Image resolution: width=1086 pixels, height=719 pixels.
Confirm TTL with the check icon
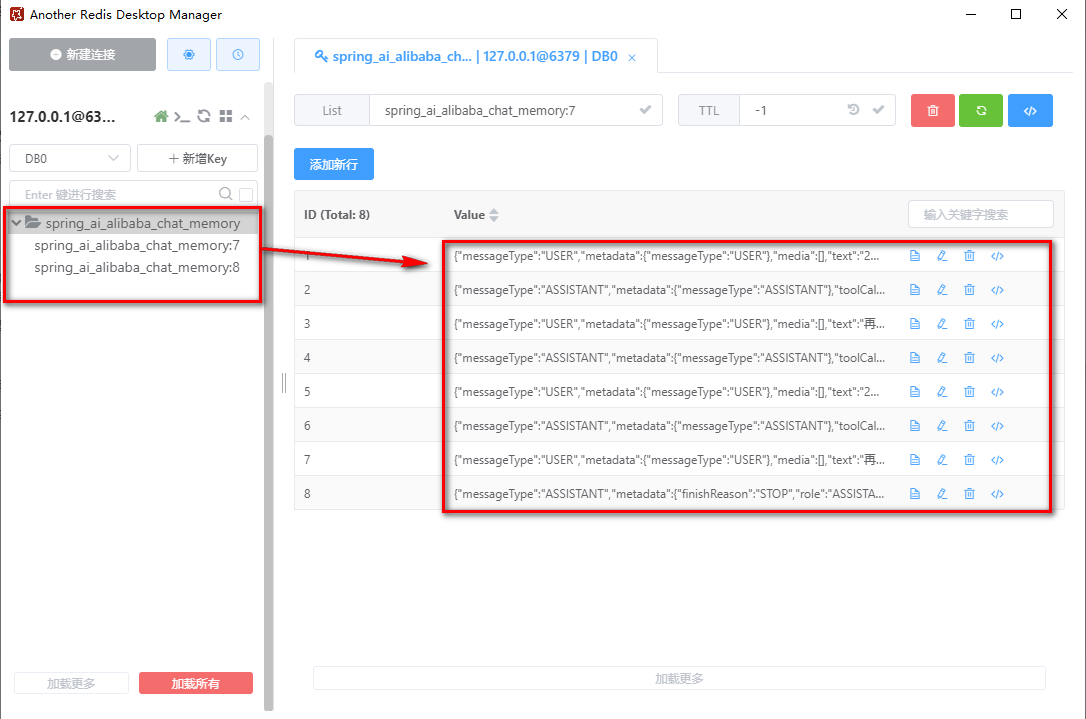(878, 110)
